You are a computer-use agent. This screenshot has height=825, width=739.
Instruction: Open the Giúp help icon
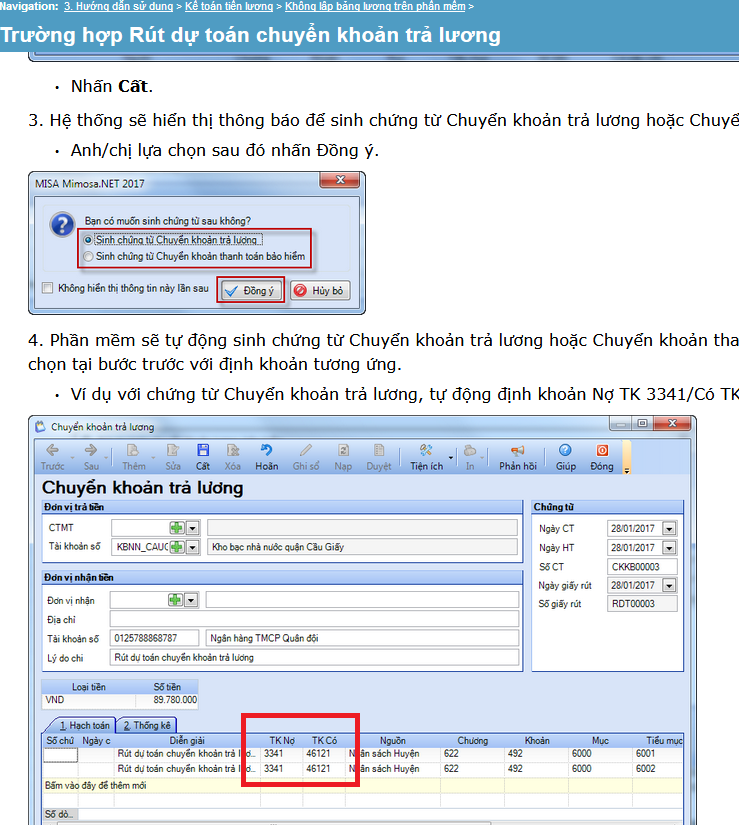pyautogui.click(x=565, y=450)
